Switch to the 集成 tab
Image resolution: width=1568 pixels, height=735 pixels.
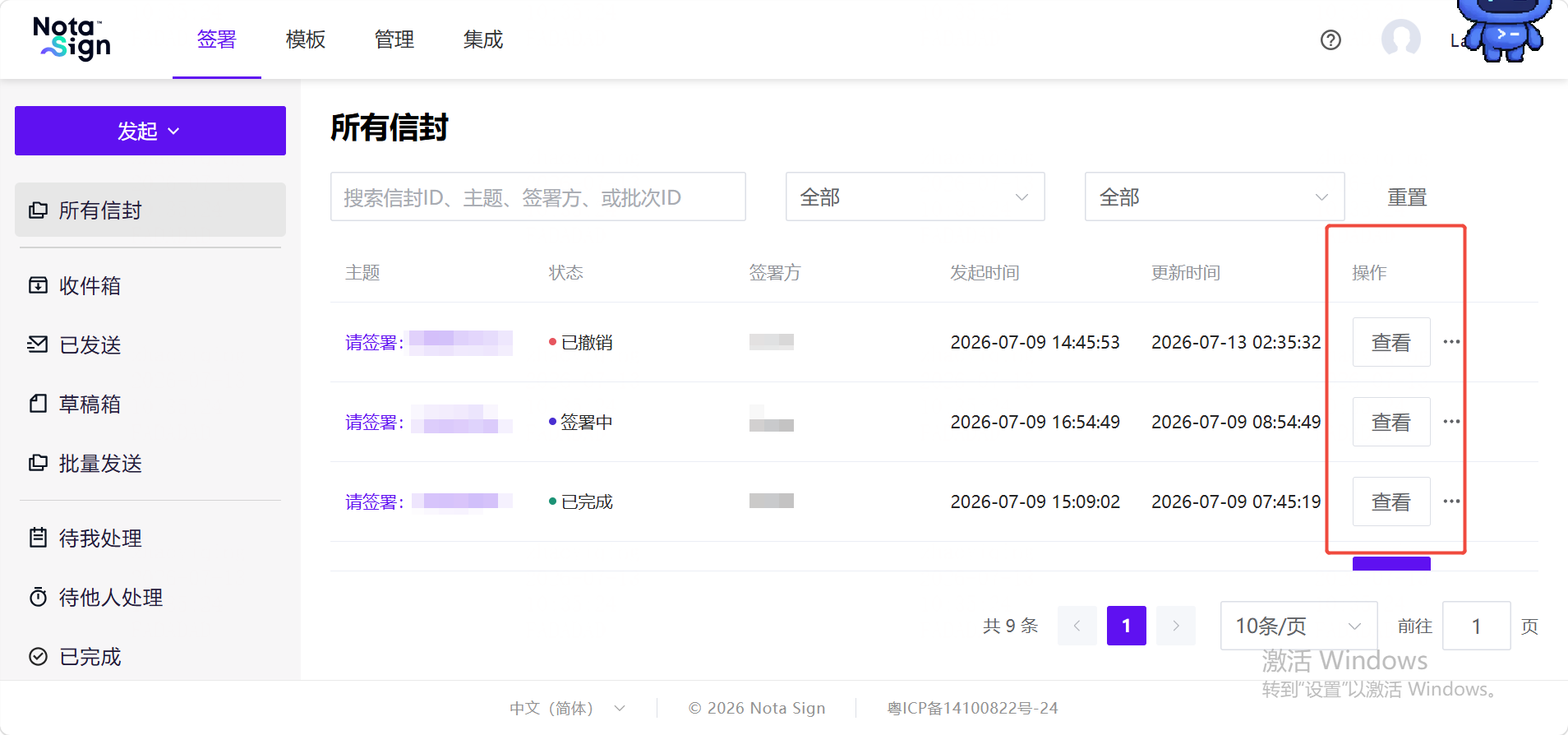click(483, 39)
